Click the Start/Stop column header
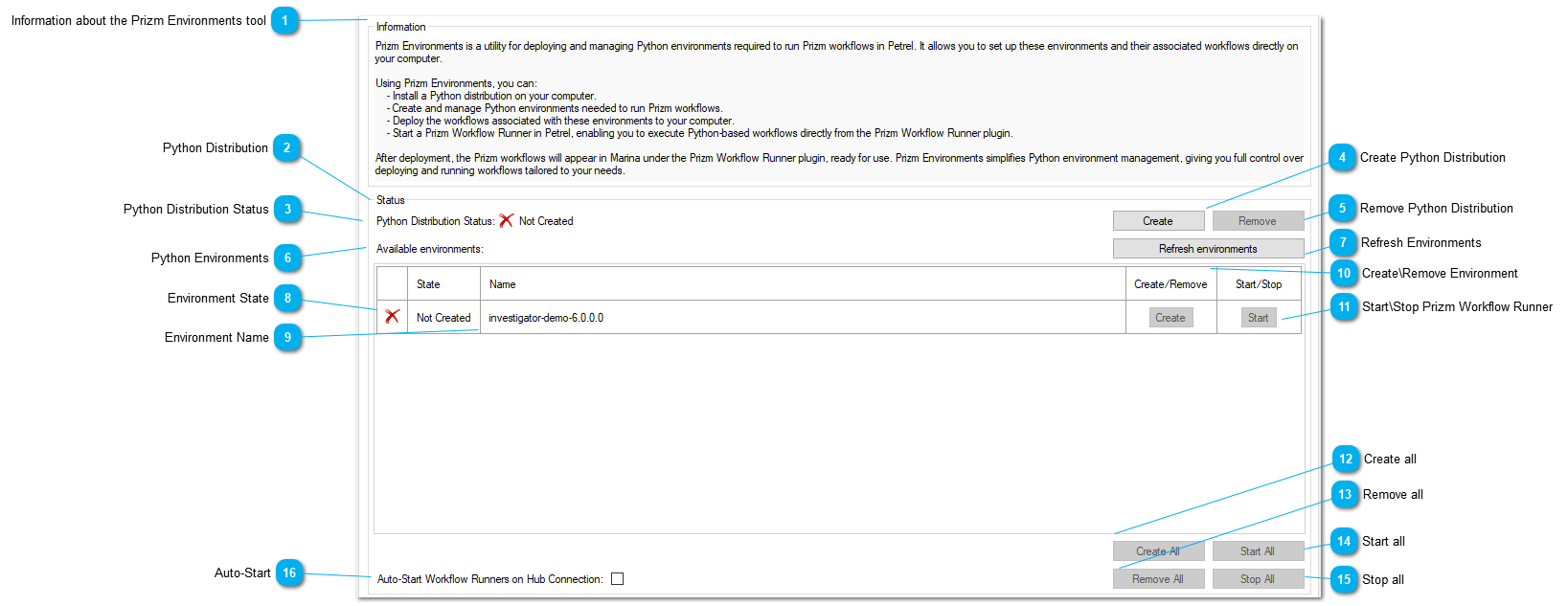1568x606 pixels. coord(1259,284)
